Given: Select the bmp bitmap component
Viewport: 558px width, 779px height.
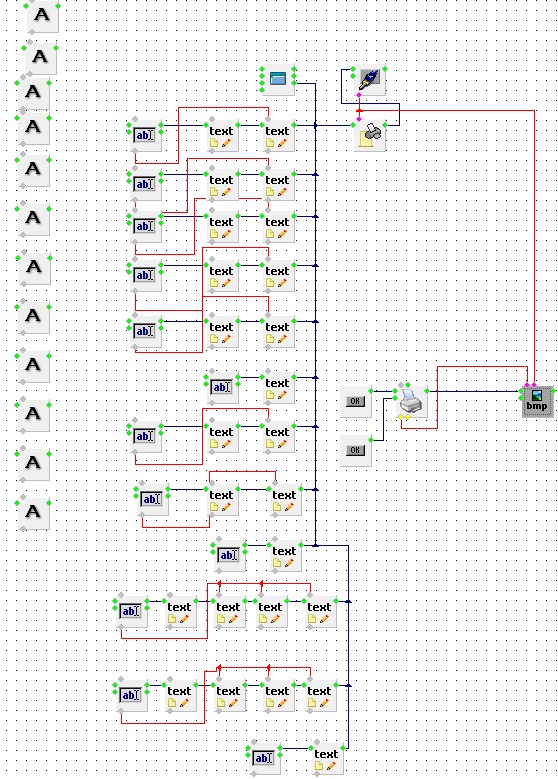Looking at the screenshot, I should (537, 401).
